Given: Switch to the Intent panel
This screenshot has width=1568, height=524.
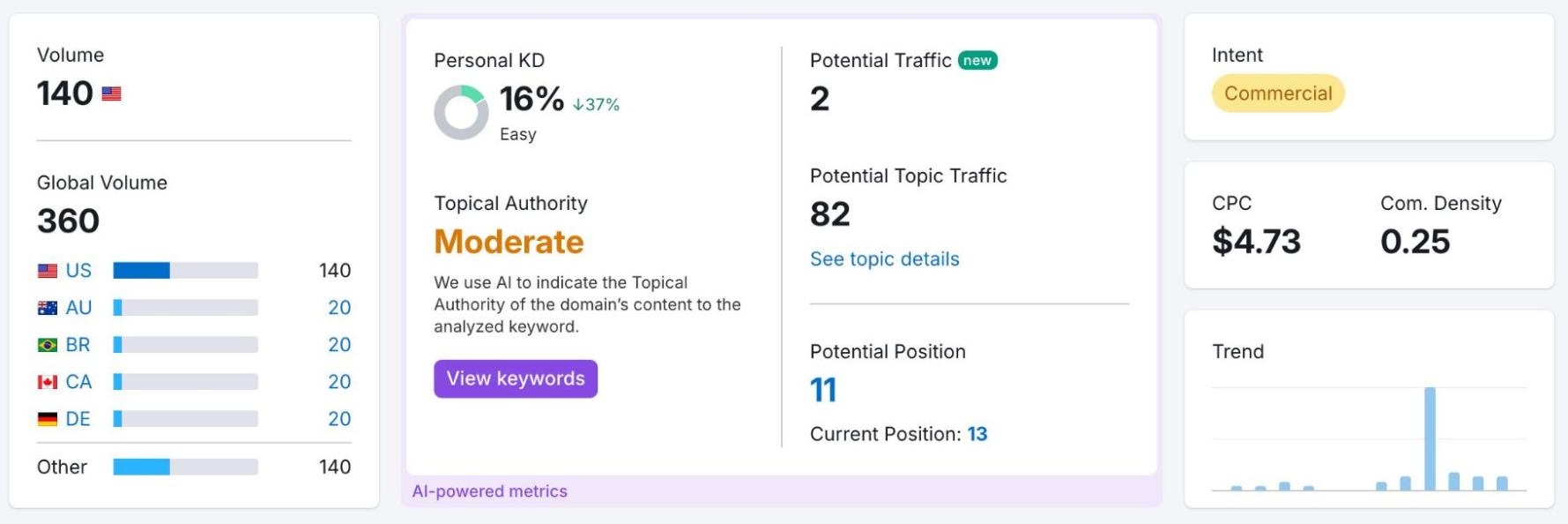Looking at the screenshot, I should [1237, 55].
